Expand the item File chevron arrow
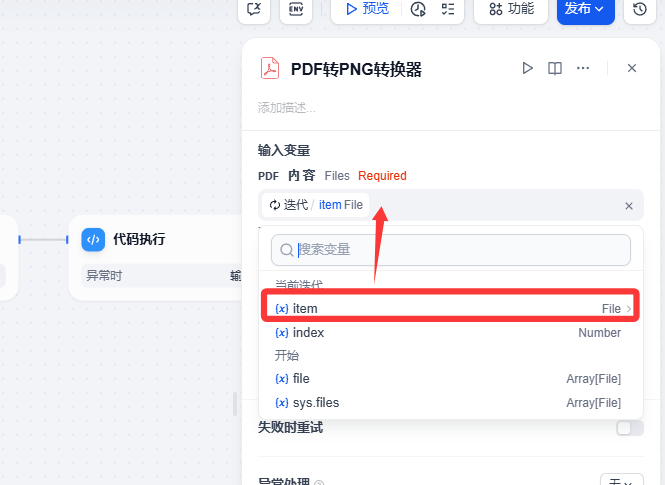Screen dimensions: 665x485 629,309
